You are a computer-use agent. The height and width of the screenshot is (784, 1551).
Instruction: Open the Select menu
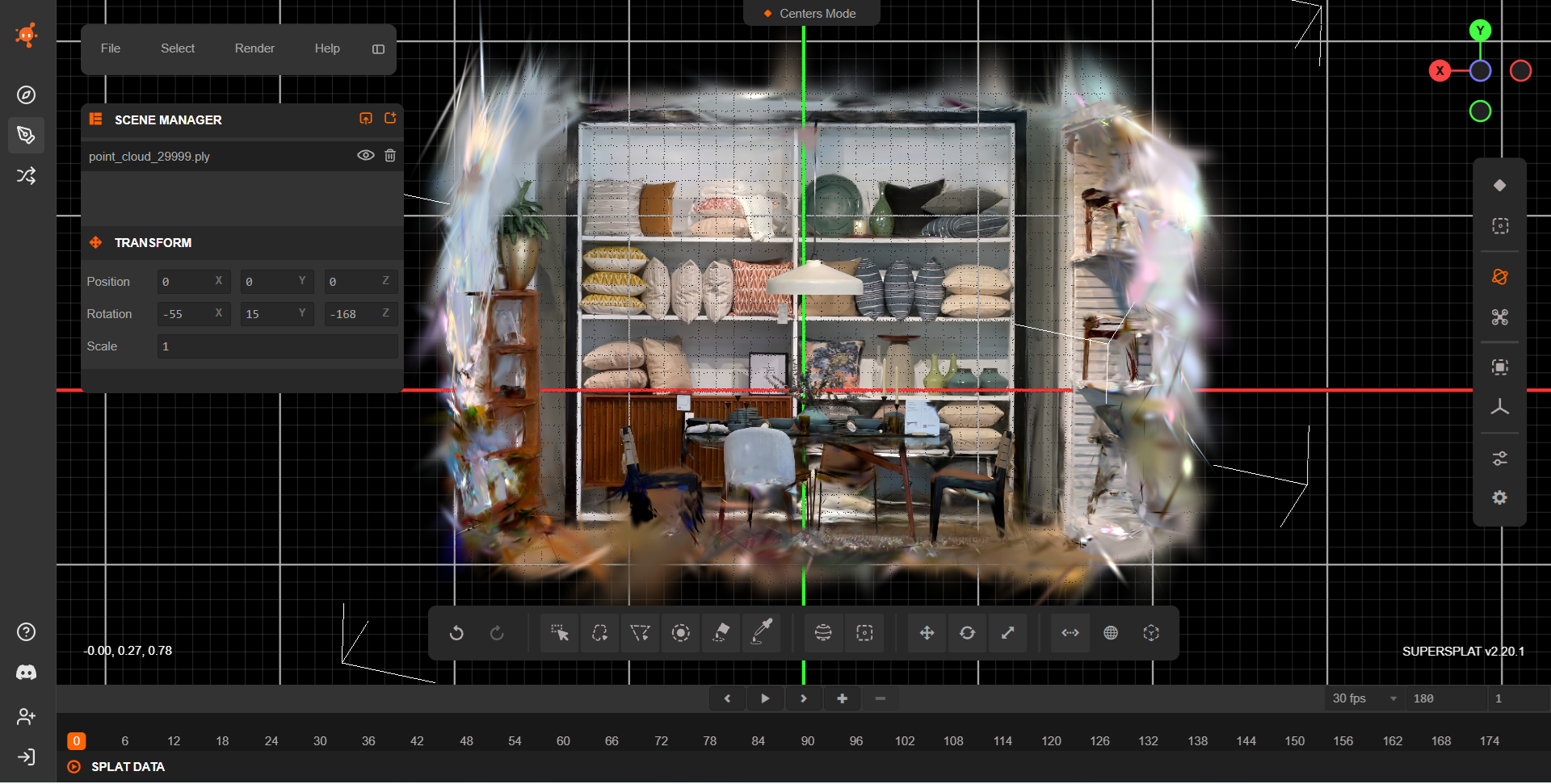click(178, 48)
